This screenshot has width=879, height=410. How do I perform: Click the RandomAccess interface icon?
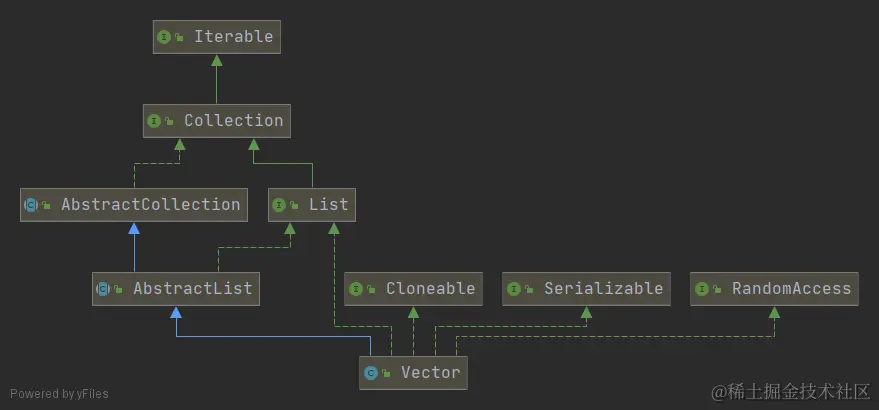point(701,289)
